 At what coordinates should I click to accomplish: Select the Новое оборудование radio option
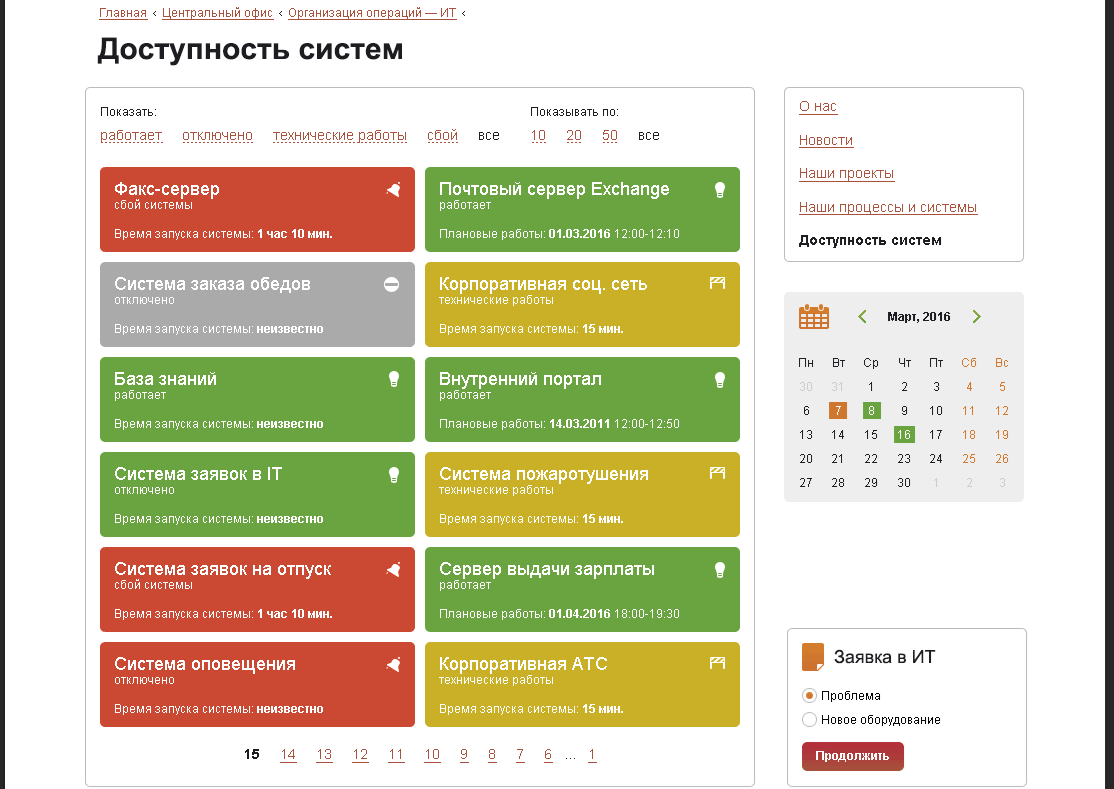[x=810, y=720]
